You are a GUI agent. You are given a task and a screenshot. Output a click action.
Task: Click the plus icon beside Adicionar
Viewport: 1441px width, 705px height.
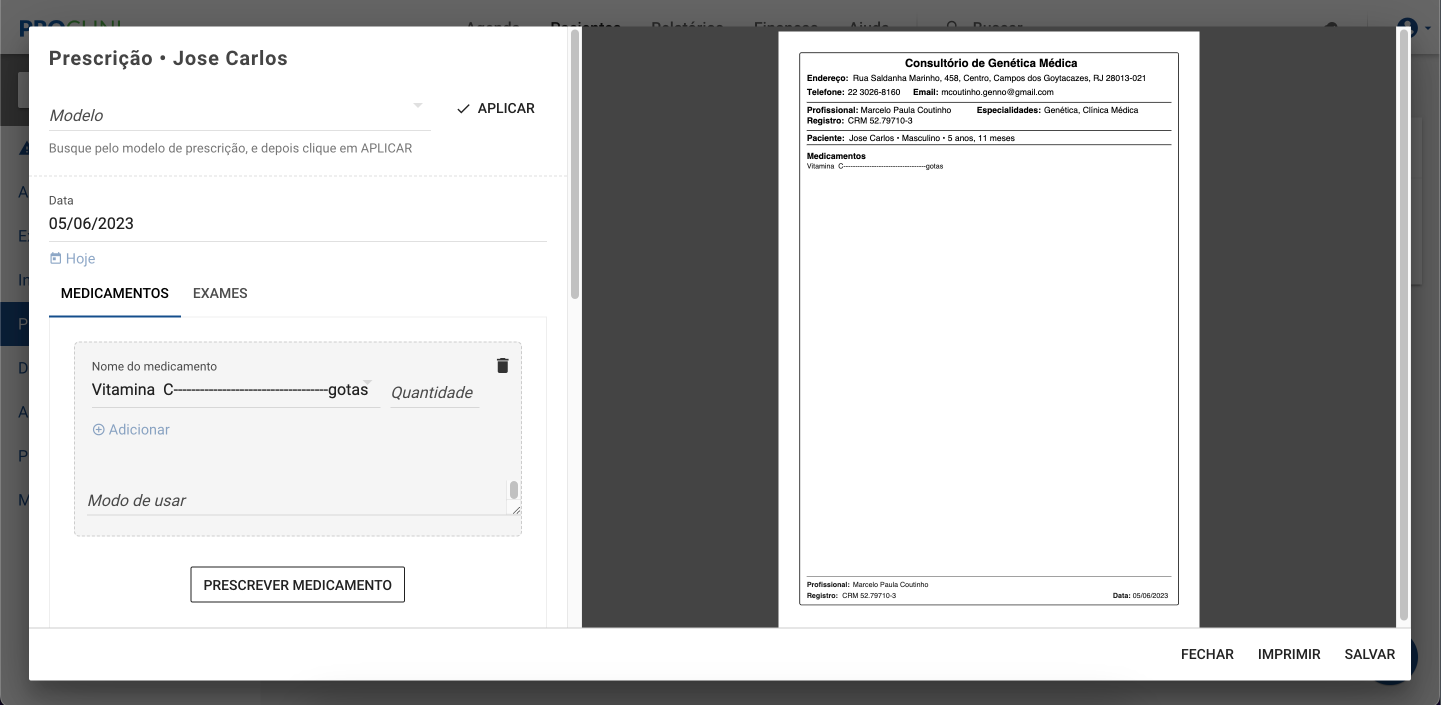pos(98,430)
